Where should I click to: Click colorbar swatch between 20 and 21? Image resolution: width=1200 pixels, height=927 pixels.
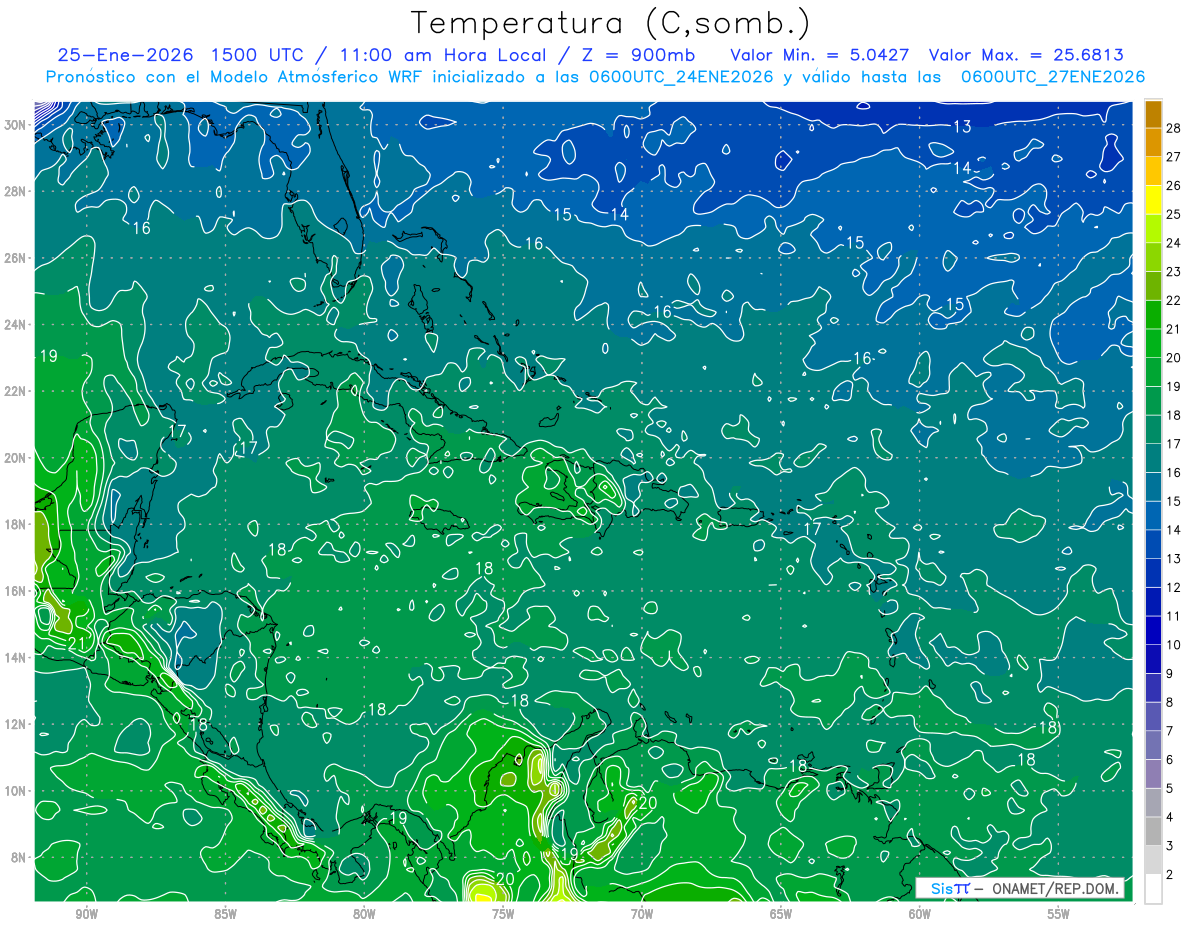(1153, 343)
